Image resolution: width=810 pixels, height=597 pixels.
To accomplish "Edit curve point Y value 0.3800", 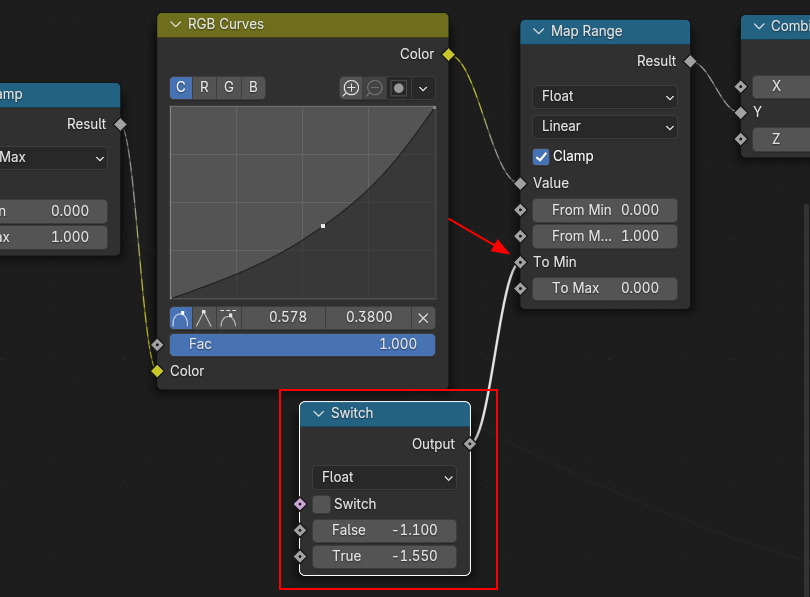I will pyautogui.click(x=369, y=317).
